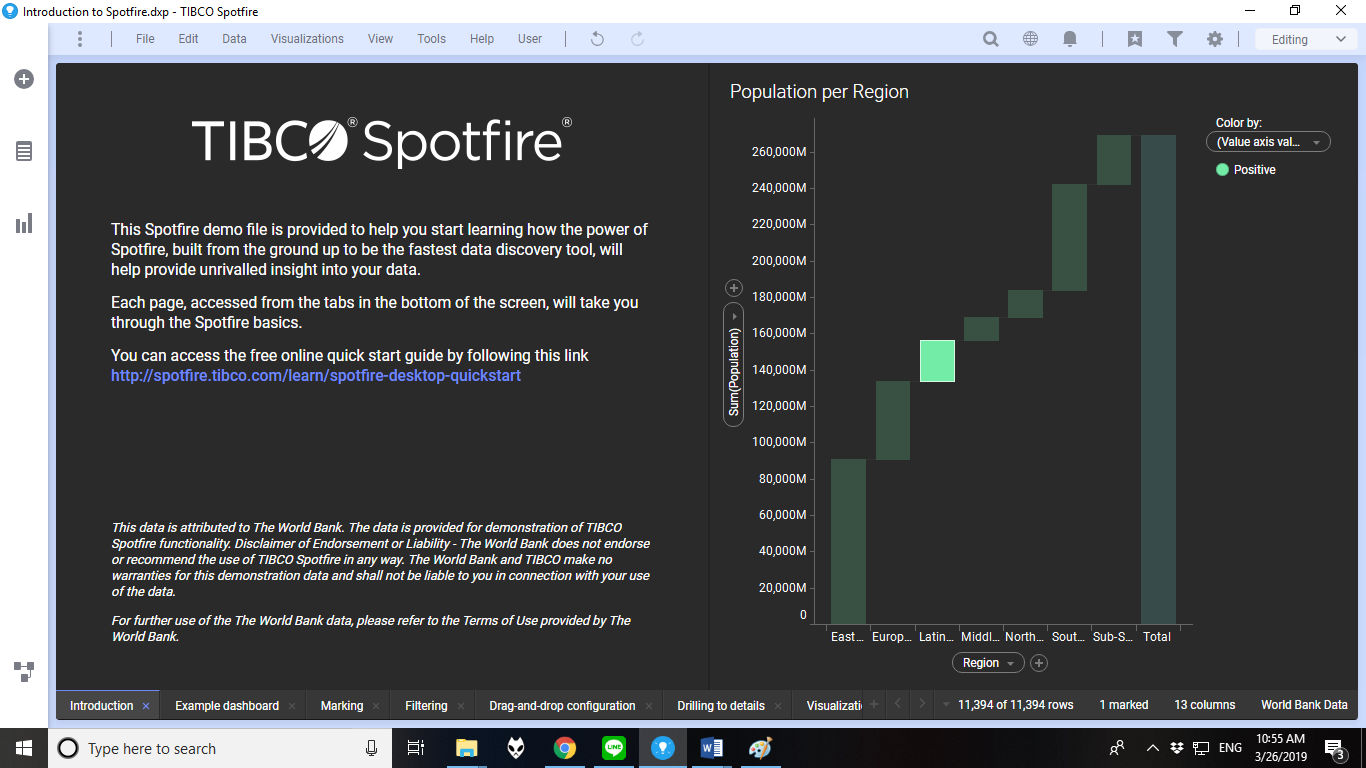Click the Positive legend color swatch

point(1222,170)
